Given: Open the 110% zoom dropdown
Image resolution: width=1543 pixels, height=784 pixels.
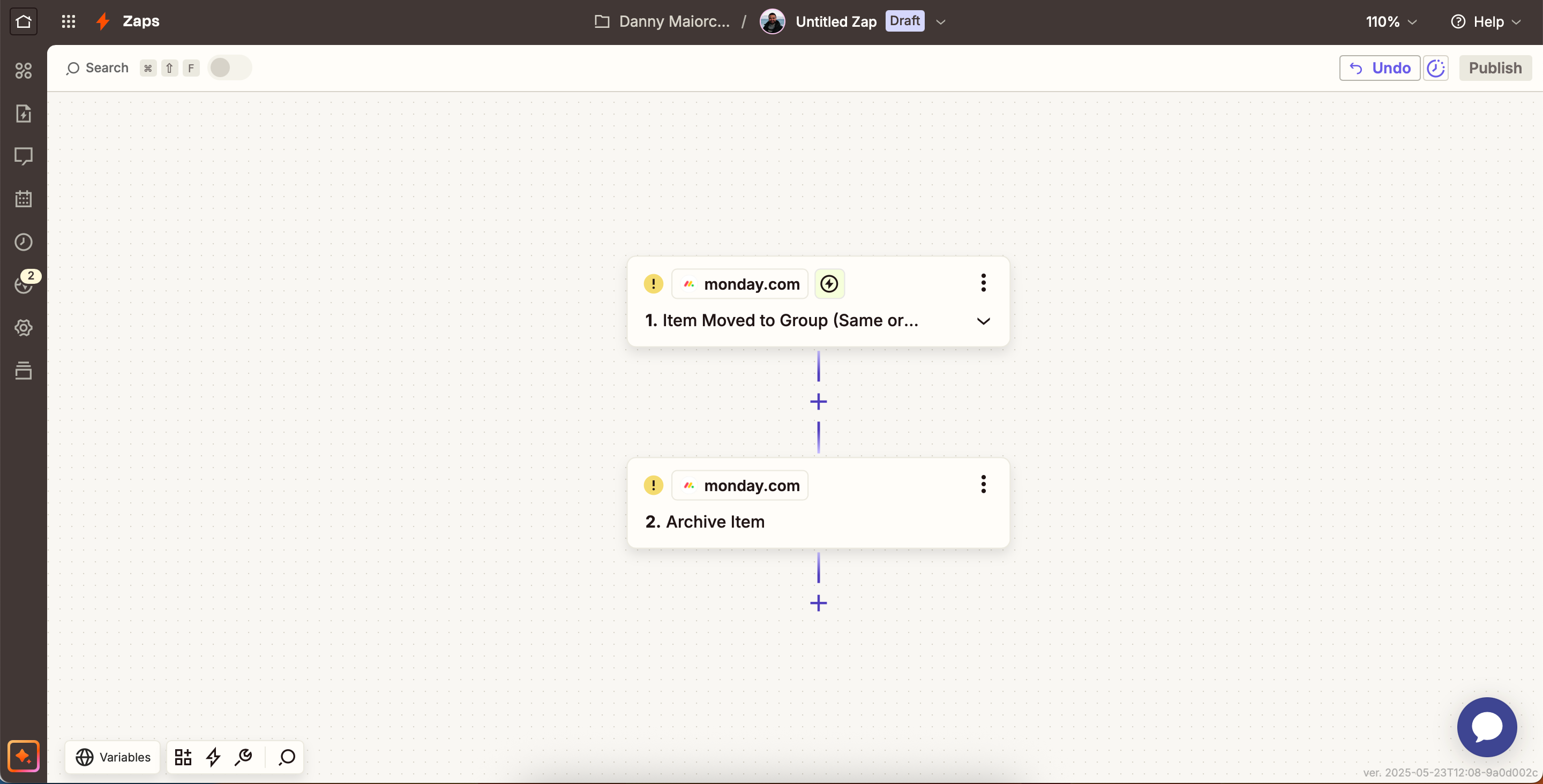Looking at the screenshot, I should tap(1391, 21).
